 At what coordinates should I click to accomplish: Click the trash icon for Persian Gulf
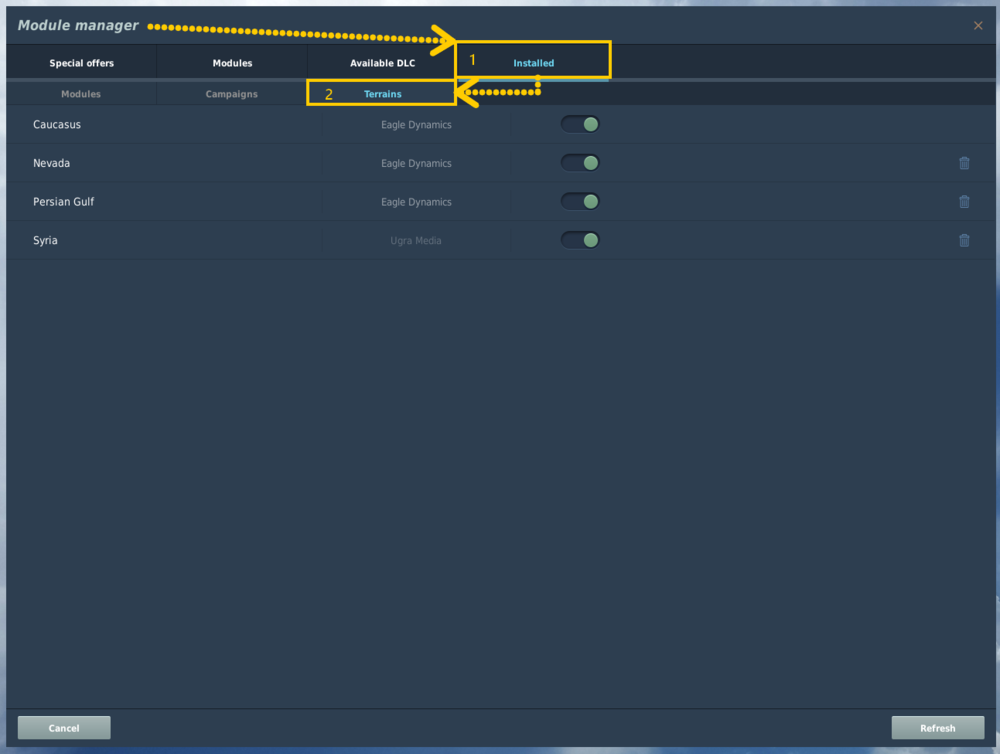pyautogui.click(x=964, y=202)
